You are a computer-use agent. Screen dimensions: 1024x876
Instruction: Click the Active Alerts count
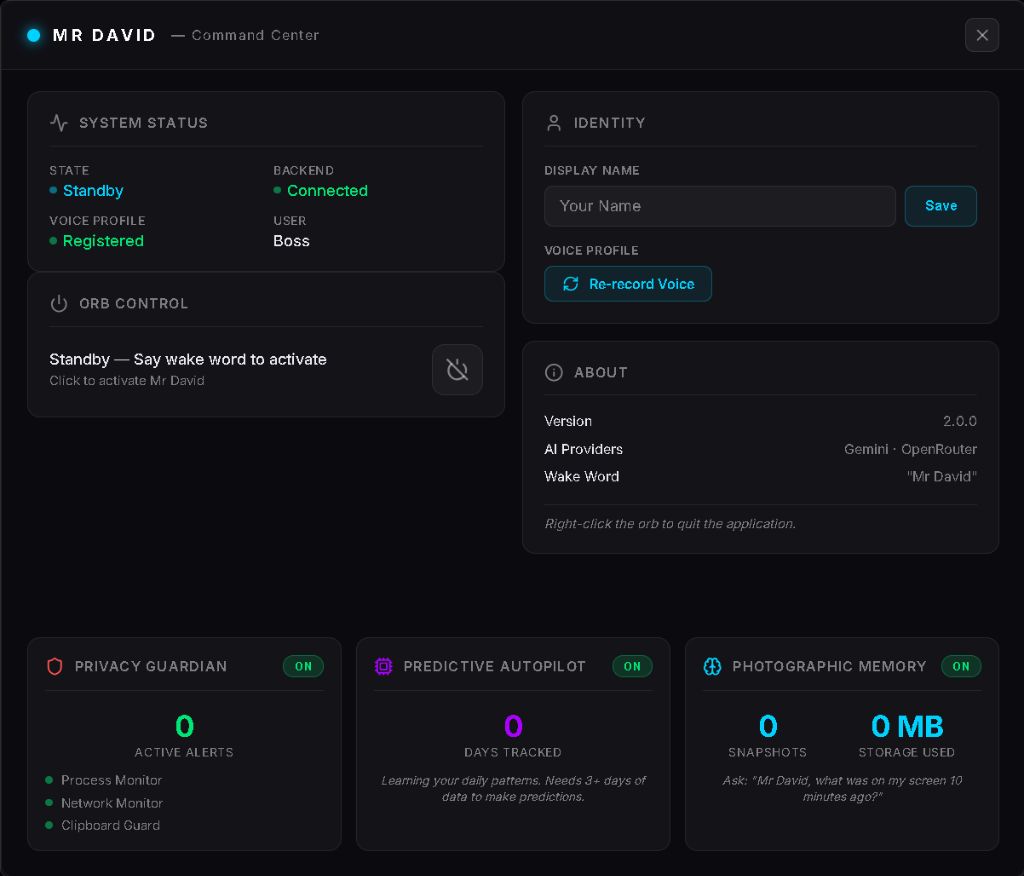184,726
